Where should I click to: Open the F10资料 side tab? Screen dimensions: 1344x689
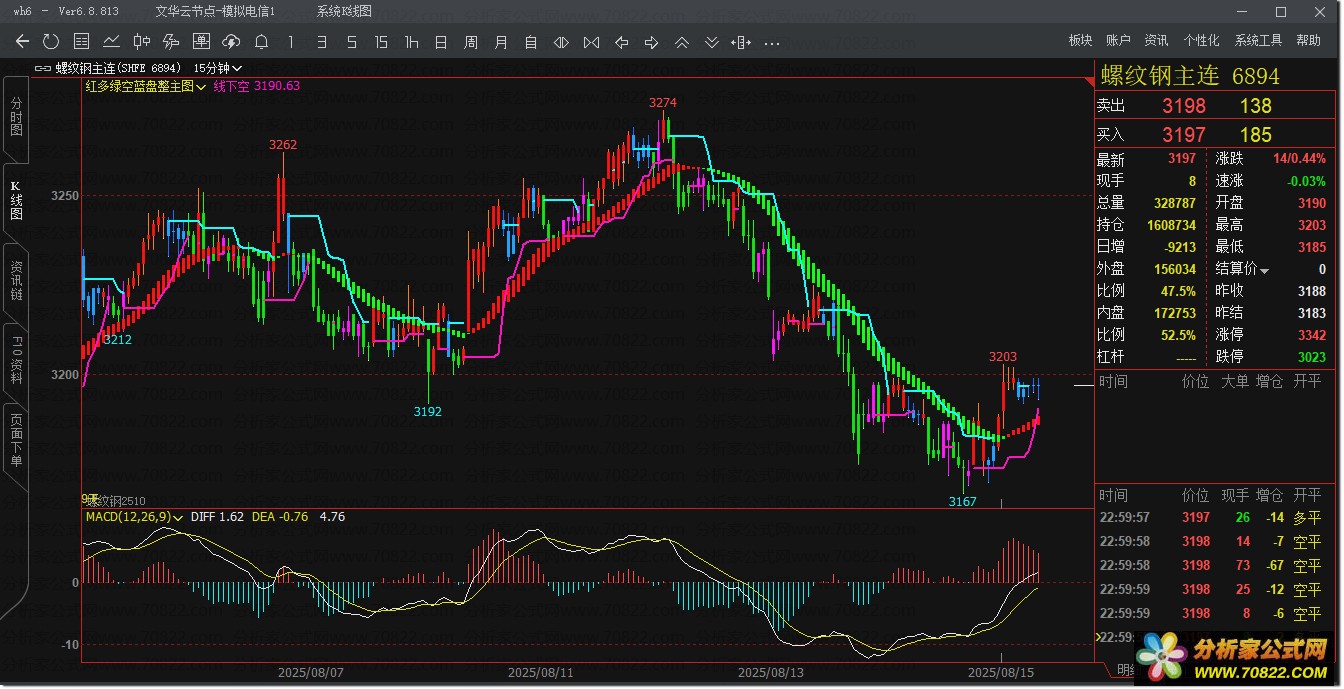(16, 361)
